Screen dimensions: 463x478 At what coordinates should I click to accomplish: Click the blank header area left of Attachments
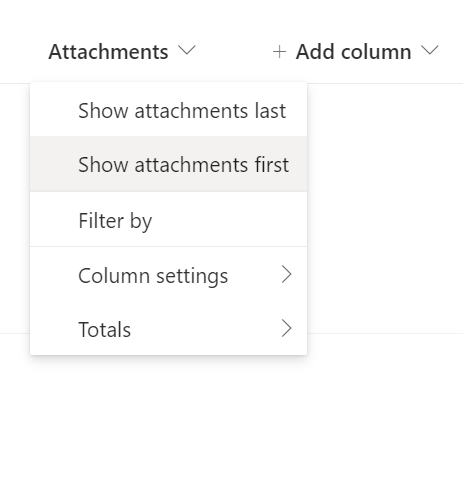(x=22, y=52)
